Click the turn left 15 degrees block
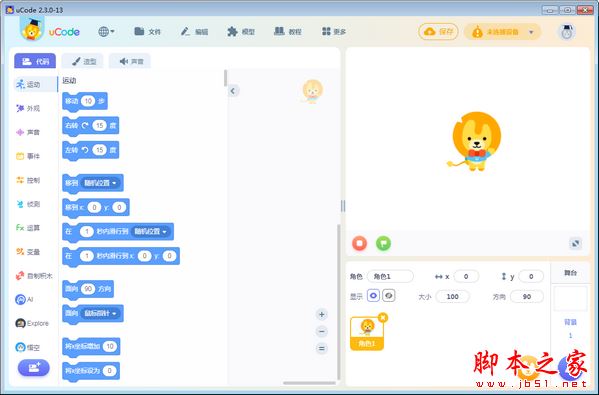This screenshot has width=599, height=395. 91,150
